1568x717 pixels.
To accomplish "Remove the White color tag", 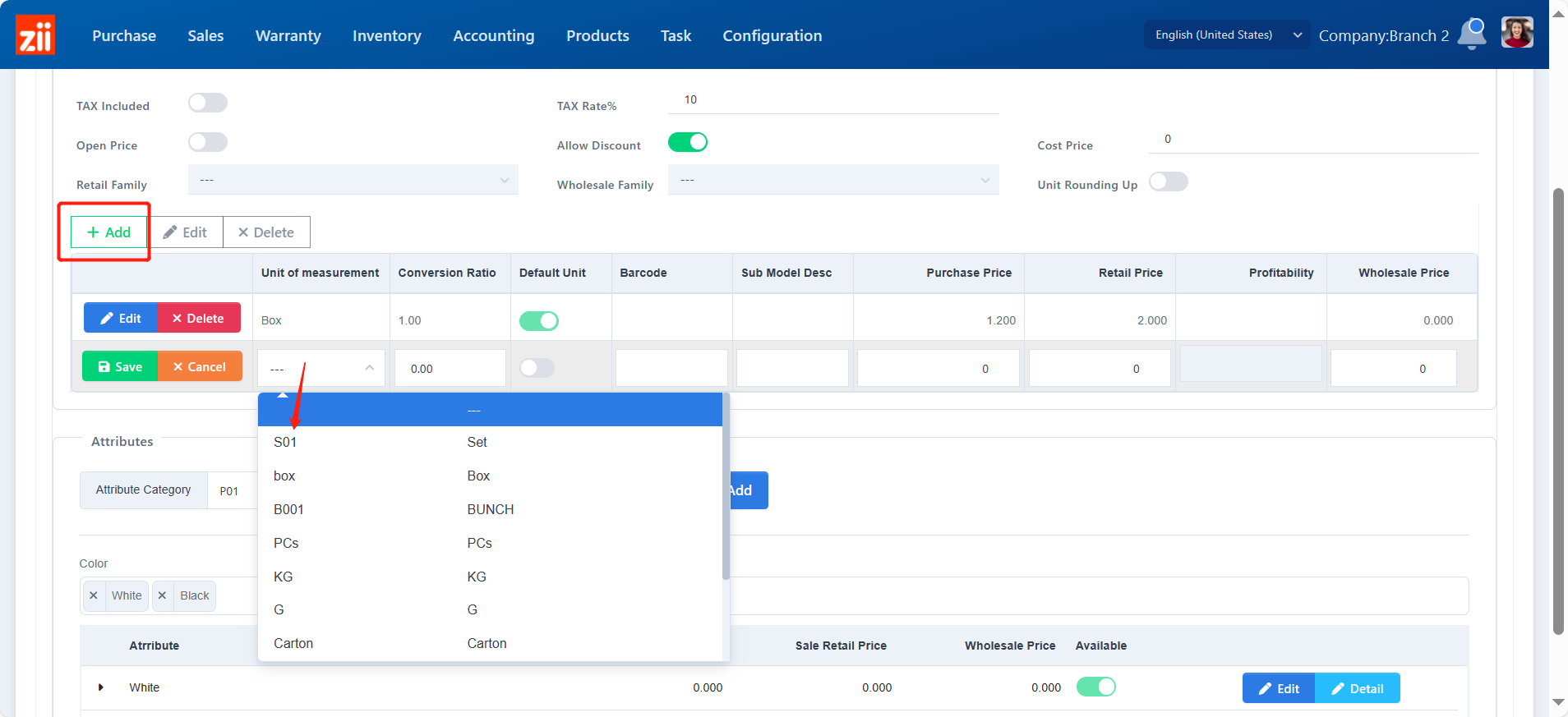I will (x=94, y=595).
